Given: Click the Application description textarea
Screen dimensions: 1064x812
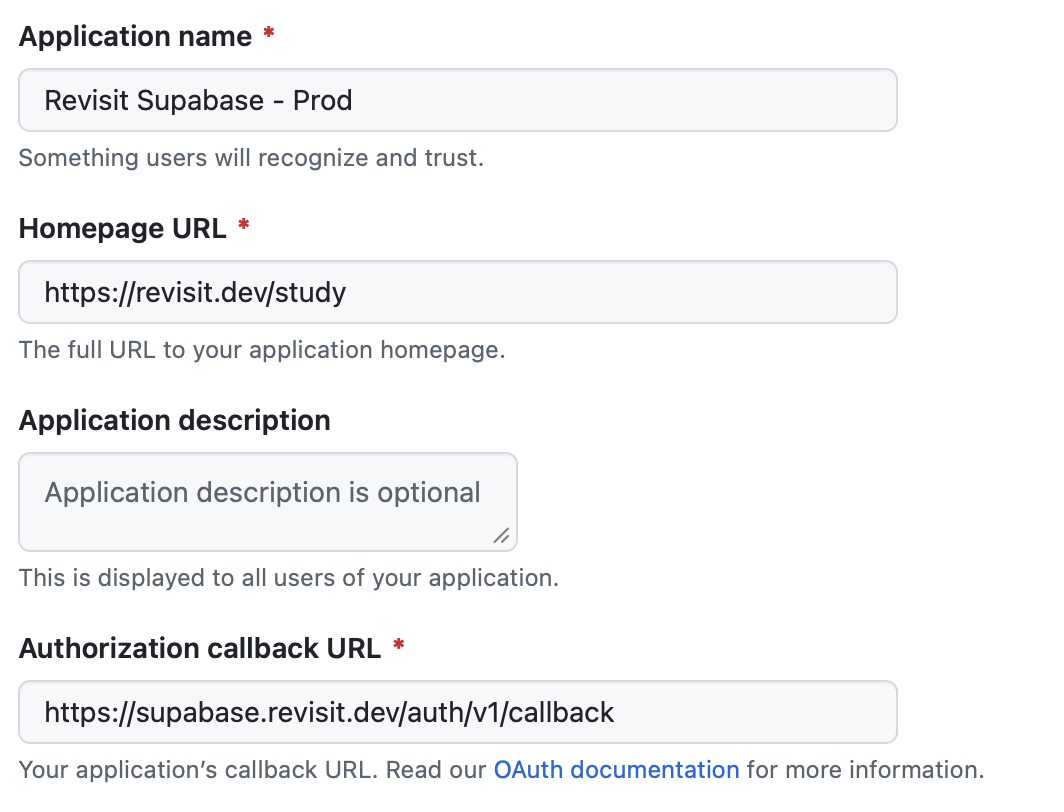Looking at the screenshot, I should [267, 501].
